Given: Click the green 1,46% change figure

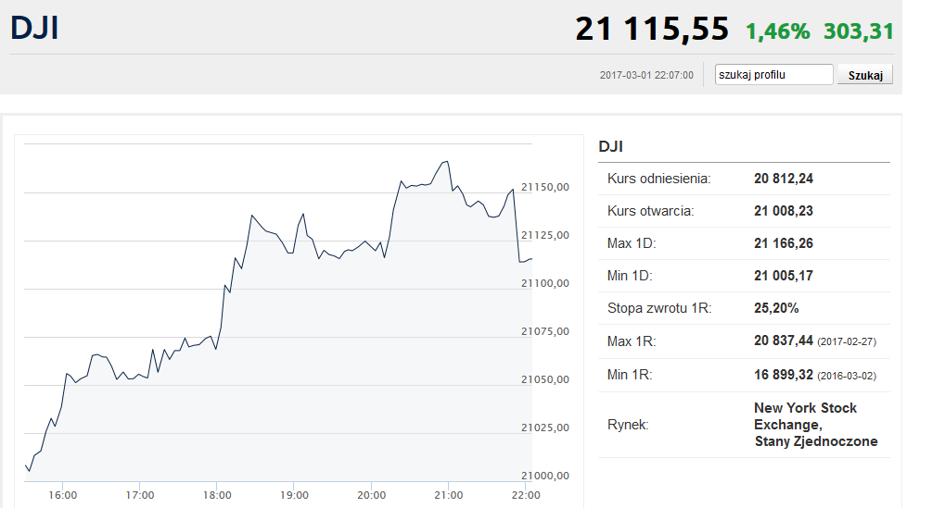Looking at the screenshot, I should point(777,32).
